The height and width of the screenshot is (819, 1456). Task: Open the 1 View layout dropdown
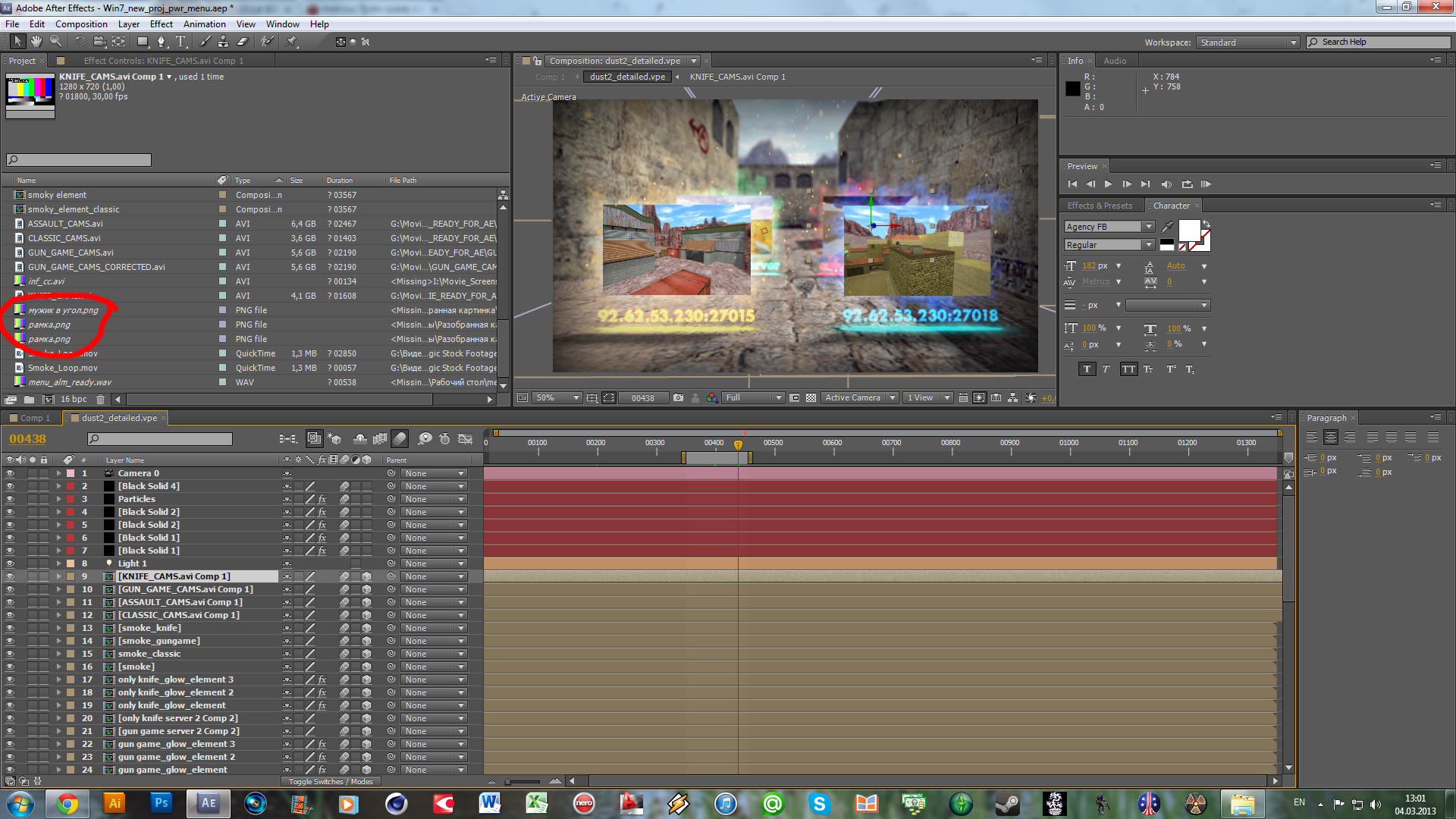[x=929, y=398]
